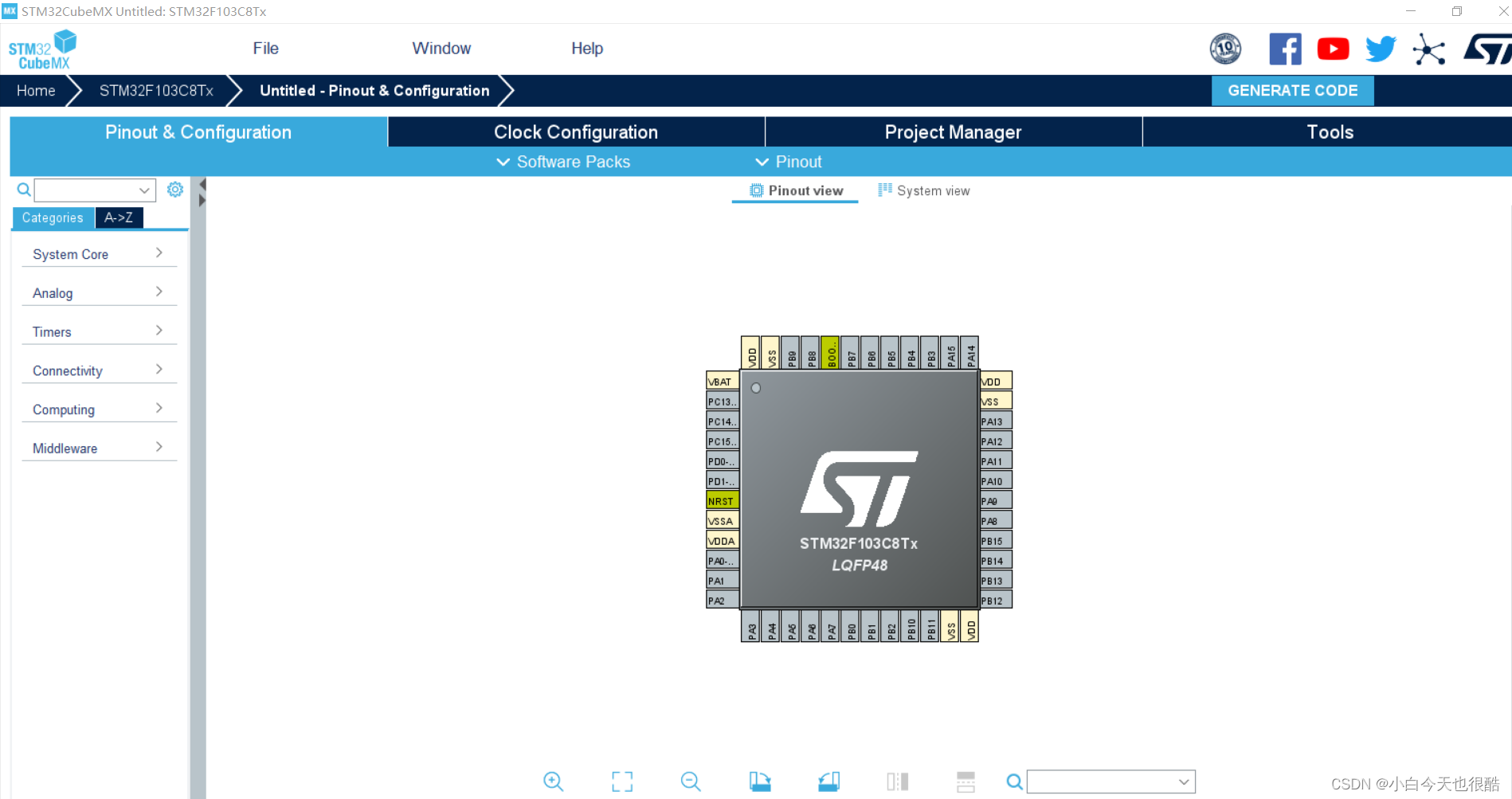
Task: Open the STM32 Twitter page
Action: click(x=1381, y=49)
